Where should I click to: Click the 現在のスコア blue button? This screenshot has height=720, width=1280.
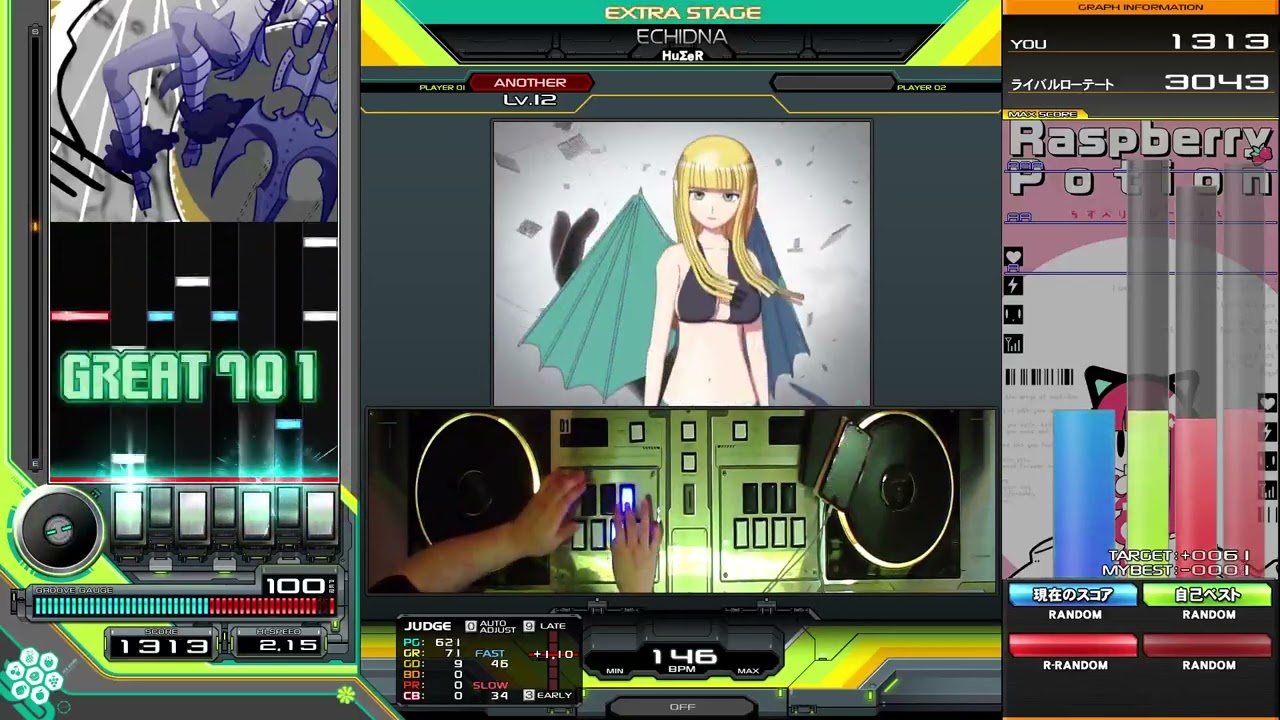1073,595
